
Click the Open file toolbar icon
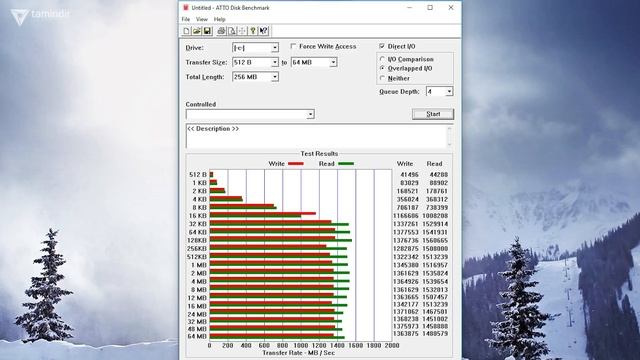pyautogui.click(x=196, y=31)
